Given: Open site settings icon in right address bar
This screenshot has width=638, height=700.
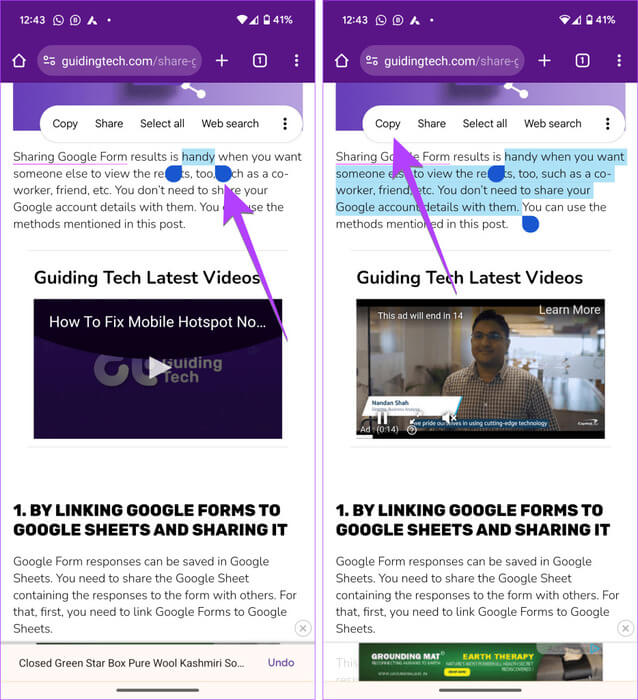Looking at the screenshot, I should pos(372,61).
